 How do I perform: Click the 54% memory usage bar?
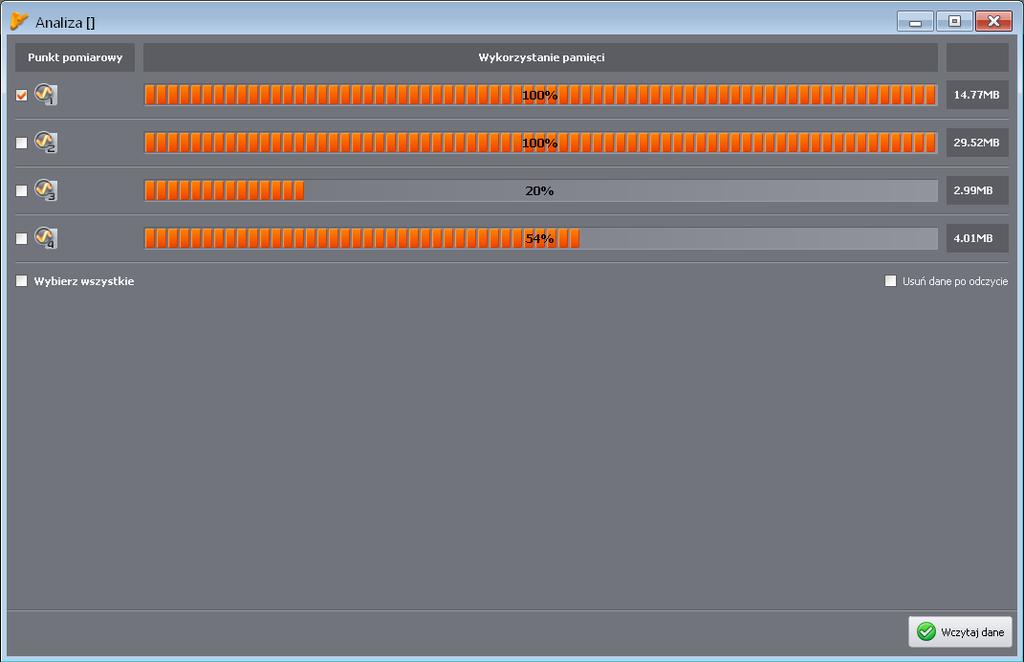click(x=541, y=238)
